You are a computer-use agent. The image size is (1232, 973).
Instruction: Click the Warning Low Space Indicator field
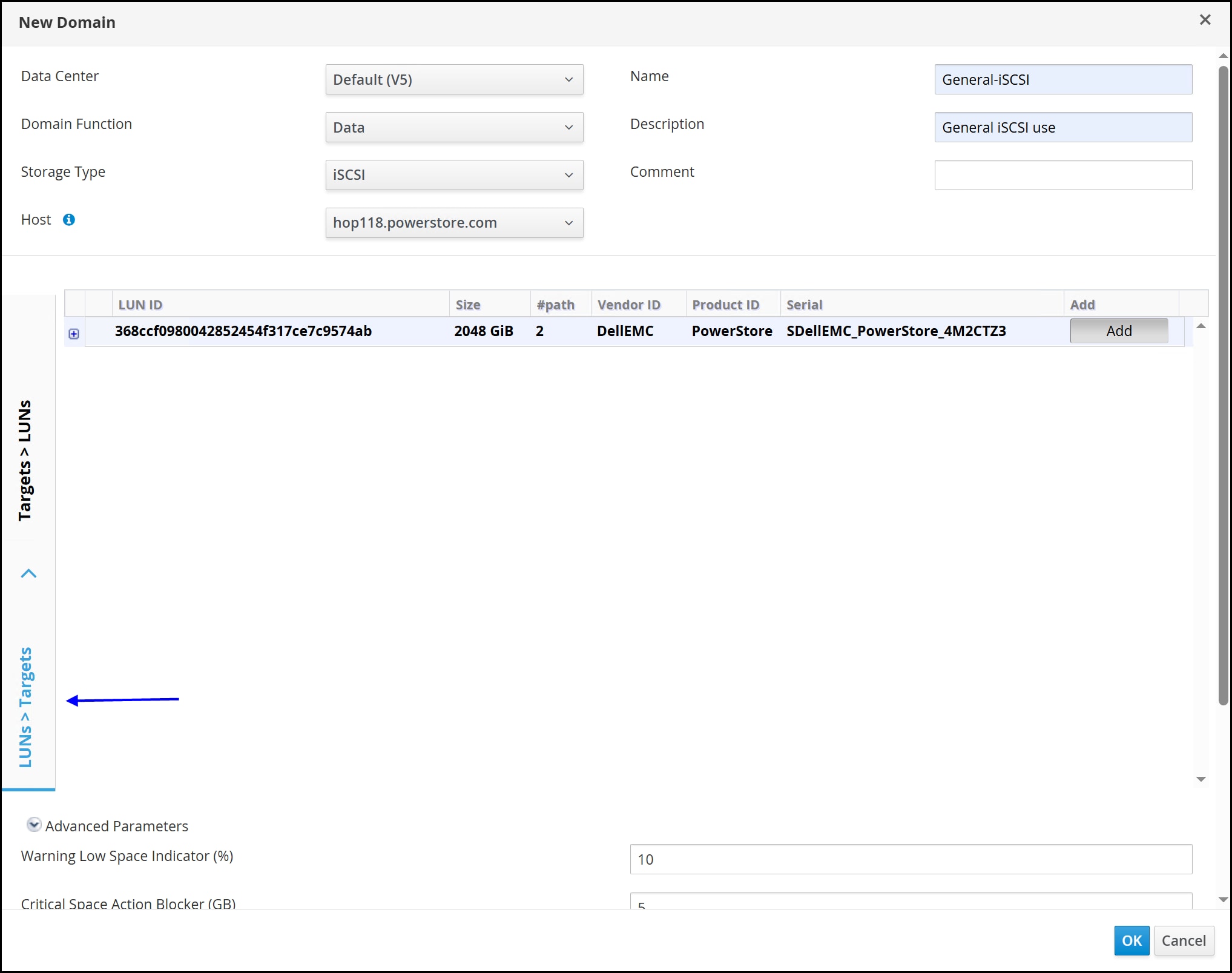911,859
